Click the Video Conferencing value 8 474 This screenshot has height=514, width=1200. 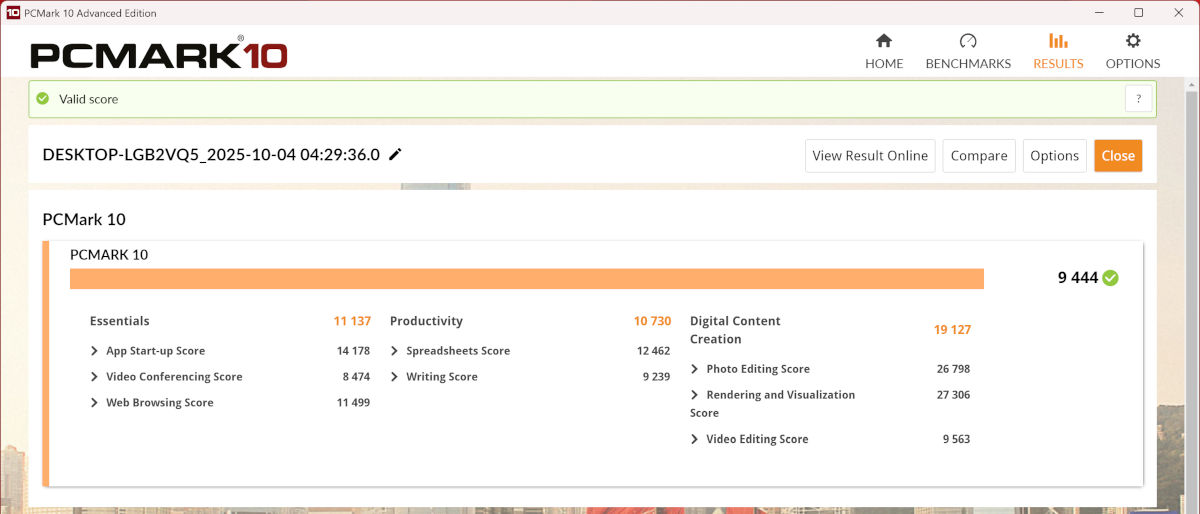coord(356,377)
